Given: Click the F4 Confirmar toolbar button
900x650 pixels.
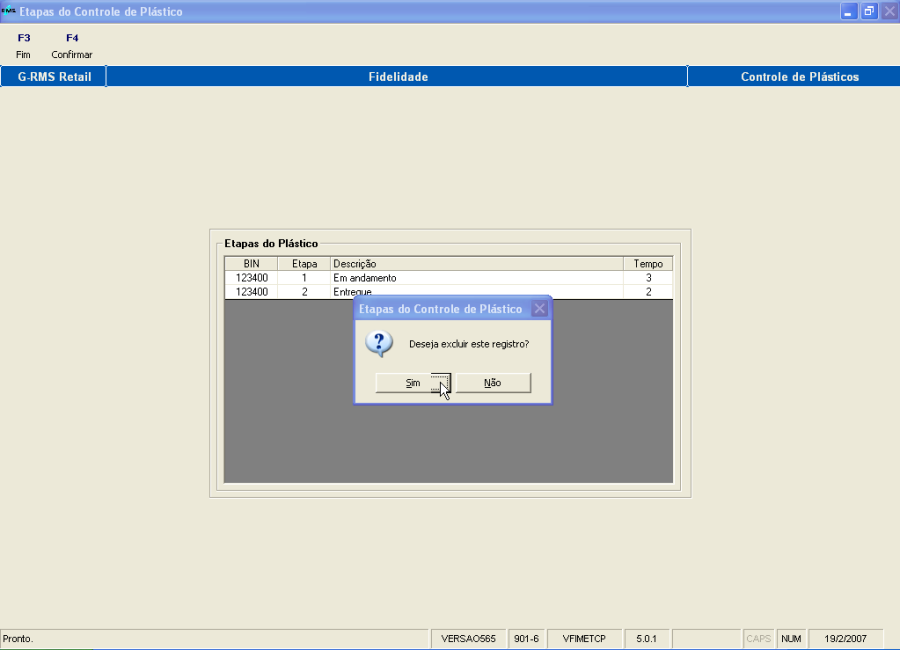Looking at the screenshot, I should 72,46.
